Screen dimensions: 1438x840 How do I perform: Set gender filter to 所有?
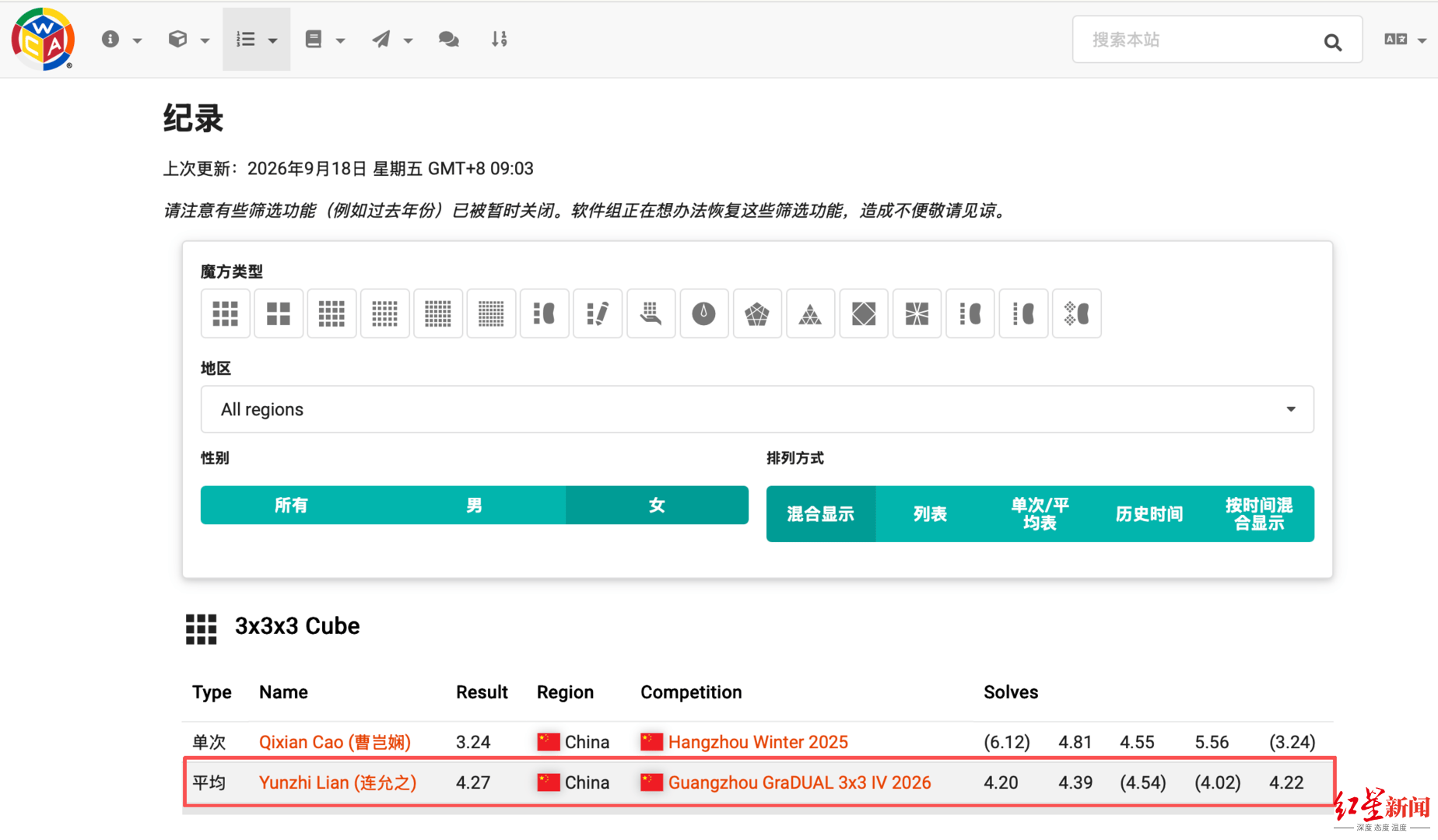[291, 506]
